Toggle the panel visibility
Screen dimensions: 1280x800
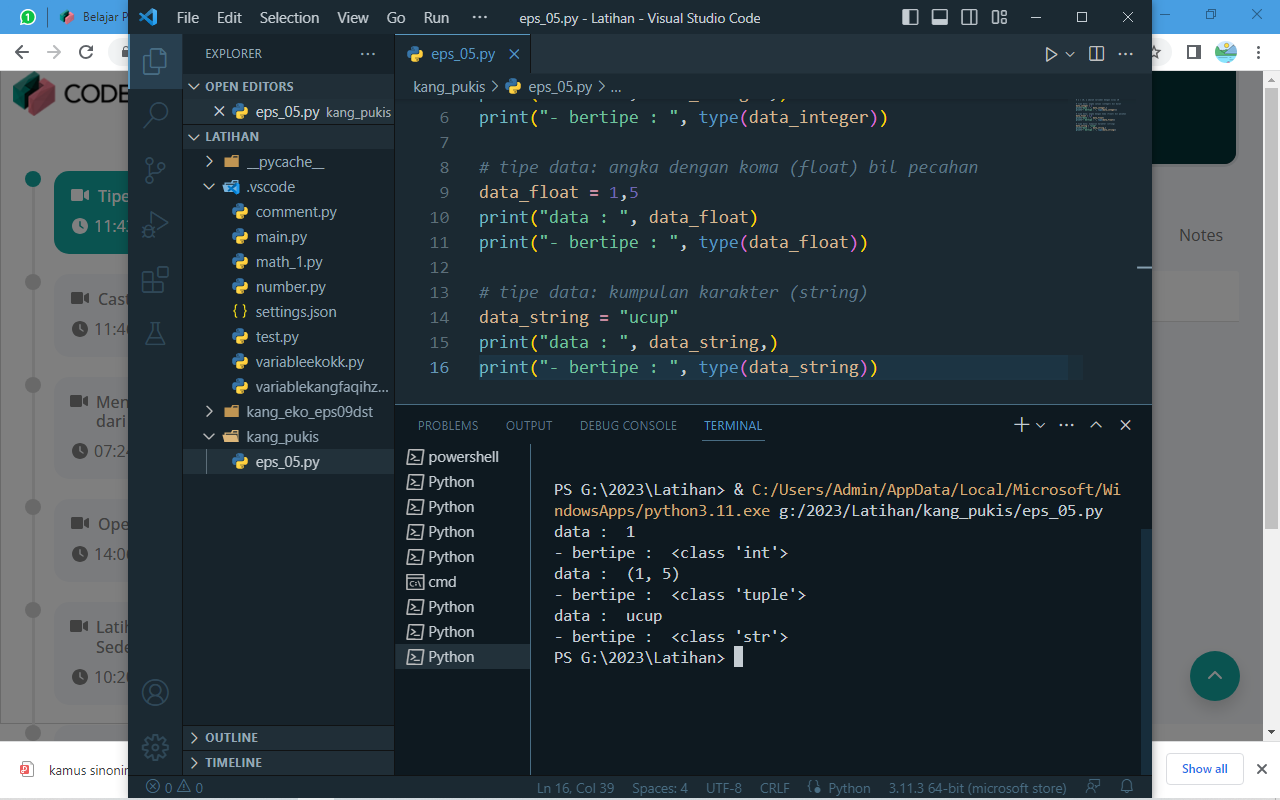click(x=940, y=17)
